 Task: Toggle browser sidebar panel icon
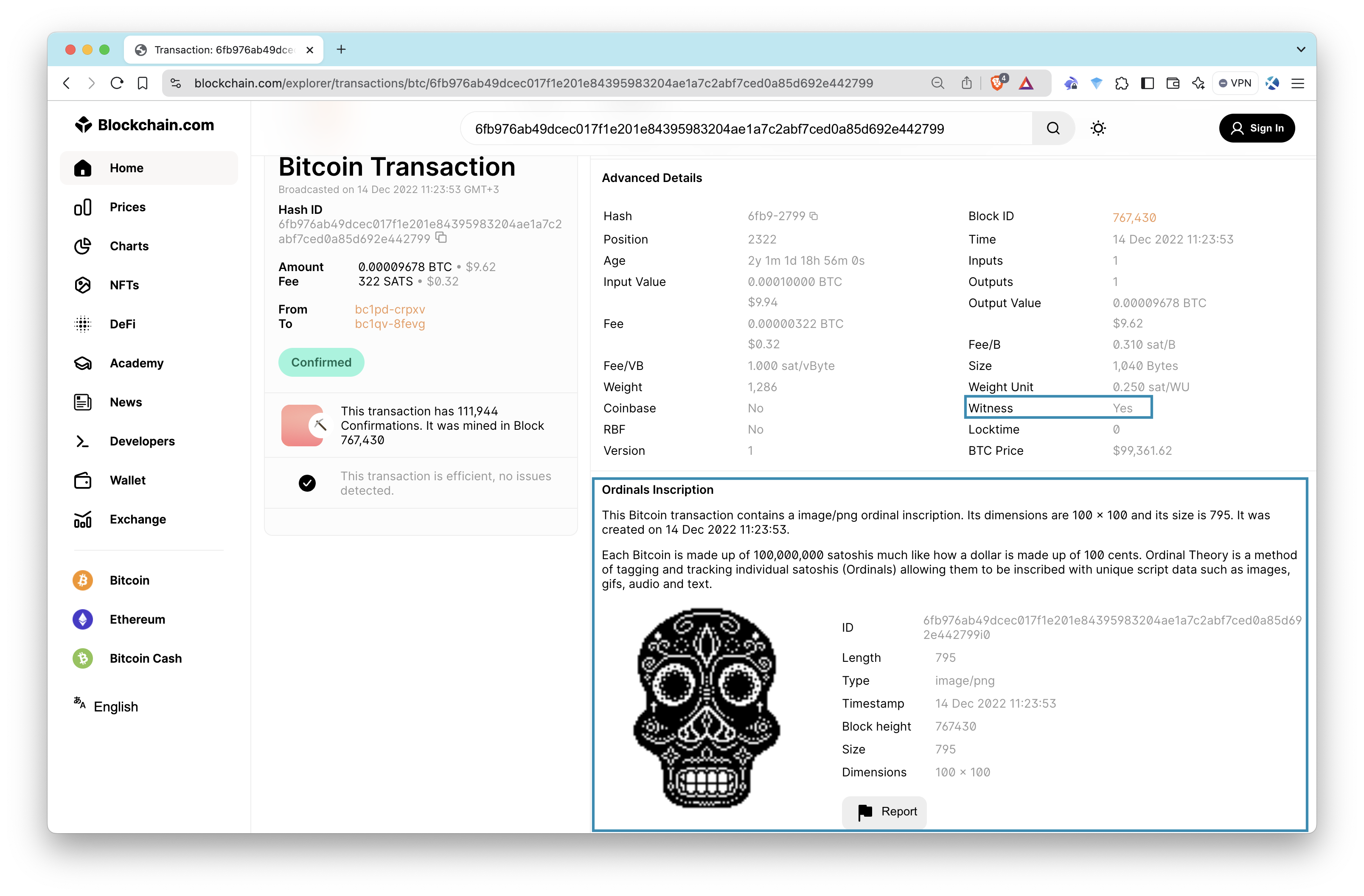tap(1148, 83)
